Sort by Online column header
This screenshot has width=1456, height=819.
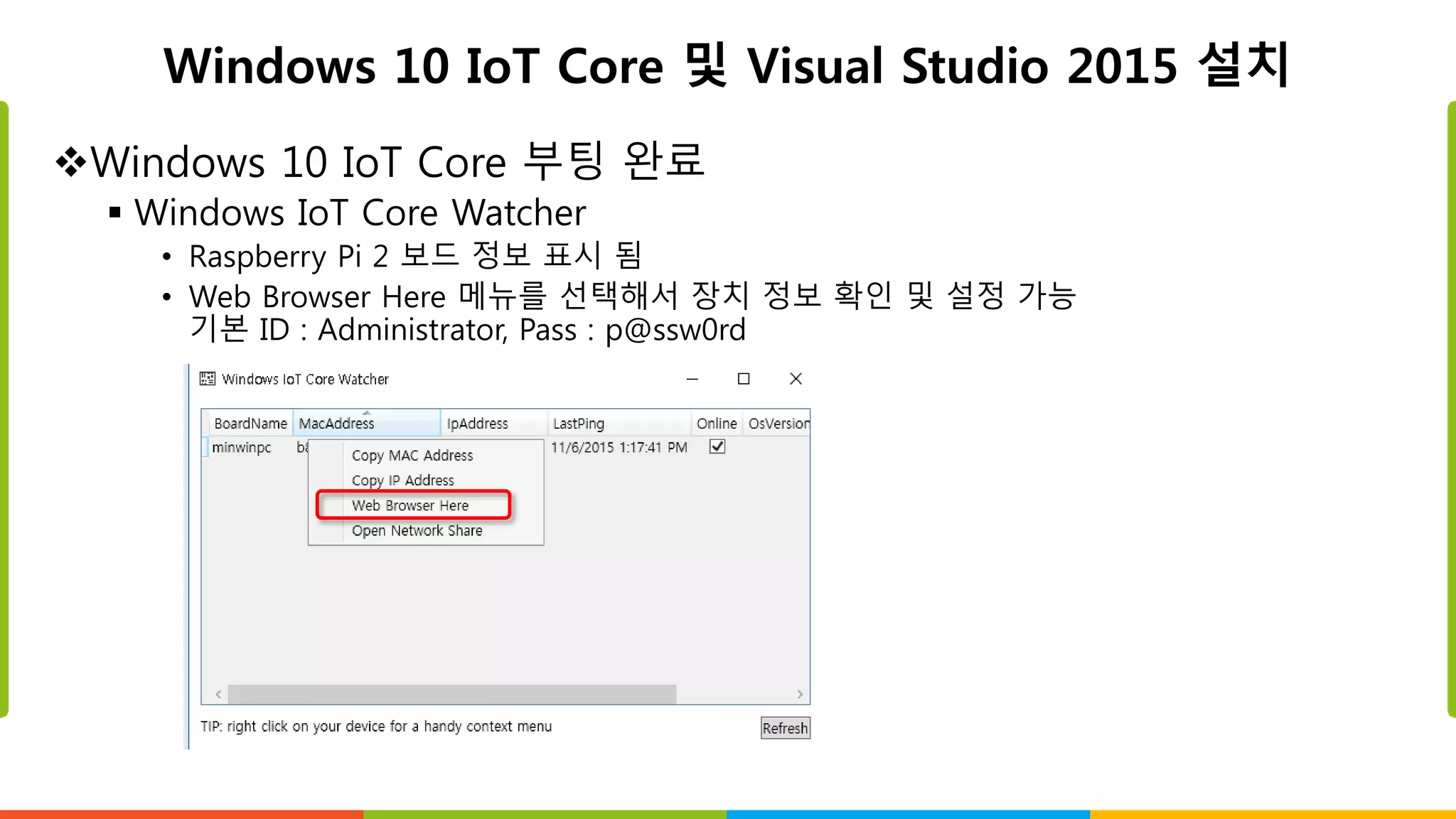pyautogui.click(x=717, y=424)
